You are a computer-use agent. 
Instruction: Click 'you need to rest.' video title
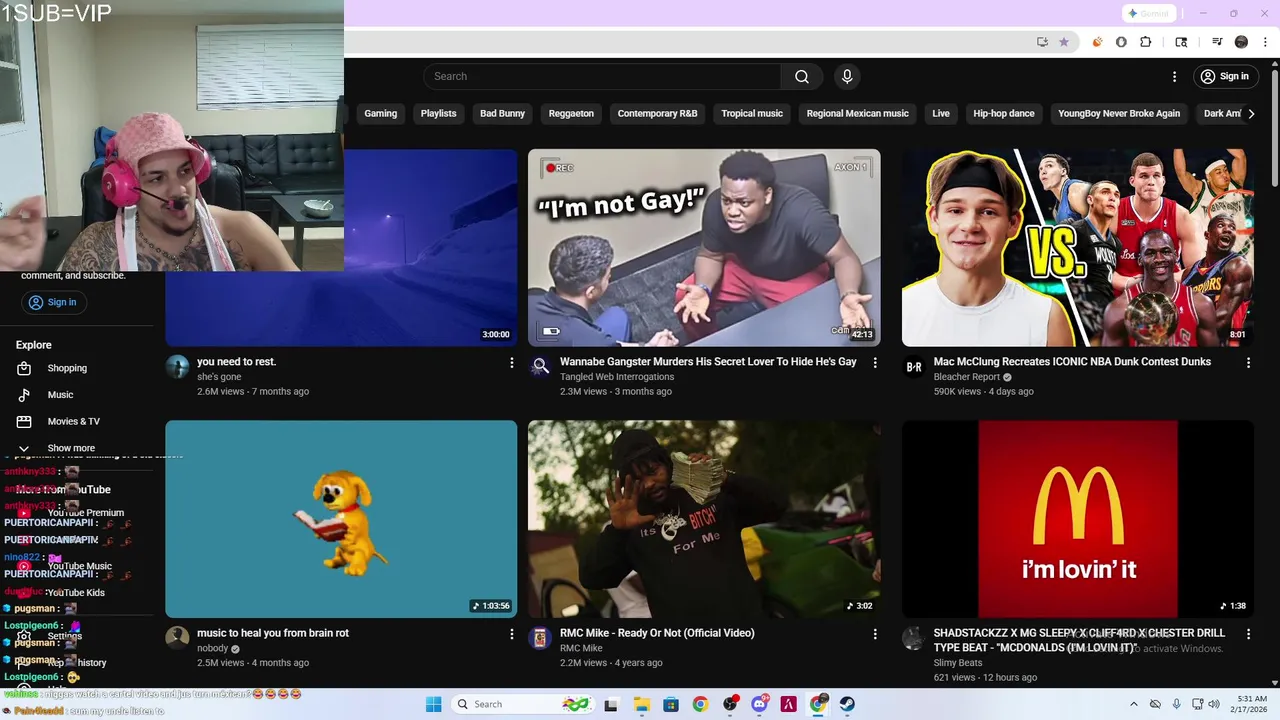point(236,362)
